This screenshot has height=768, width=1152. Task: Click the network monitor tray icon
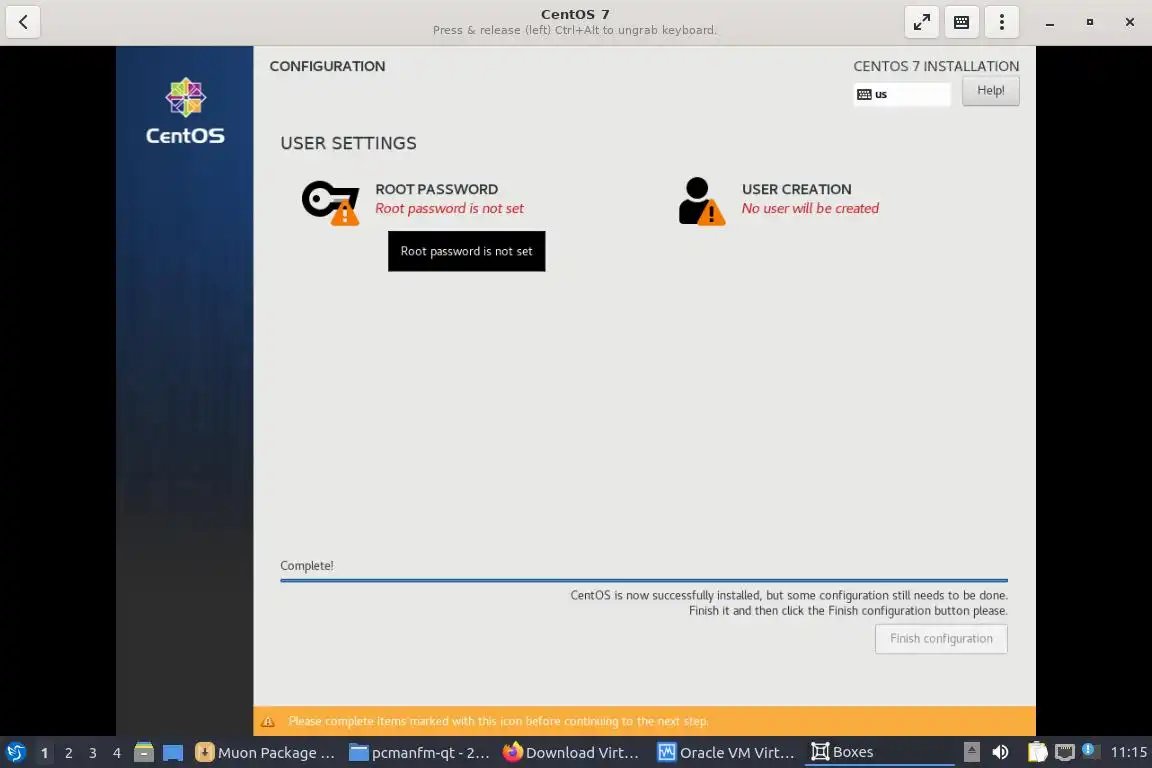tap(1064, 752)
